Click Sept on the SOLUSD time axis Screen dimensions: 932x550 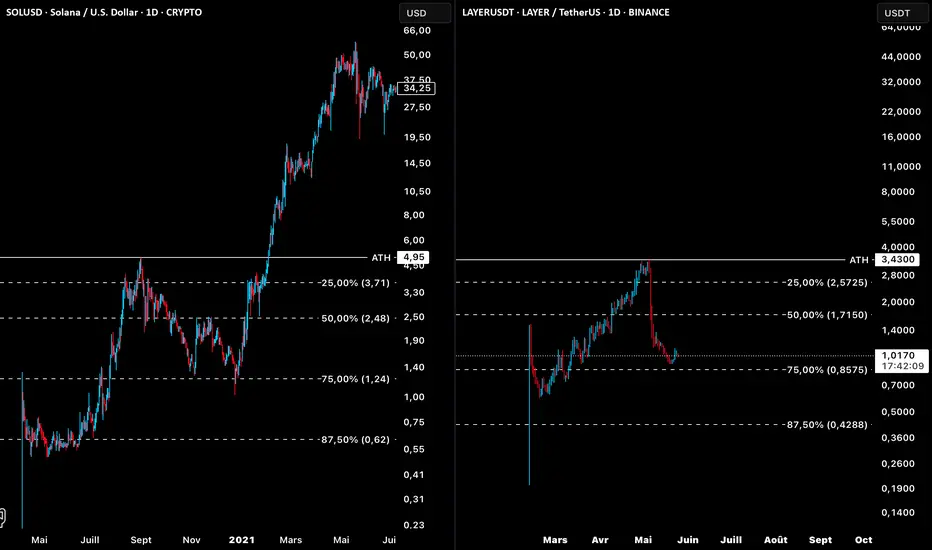pyautogui.click(x=141, y=540)
